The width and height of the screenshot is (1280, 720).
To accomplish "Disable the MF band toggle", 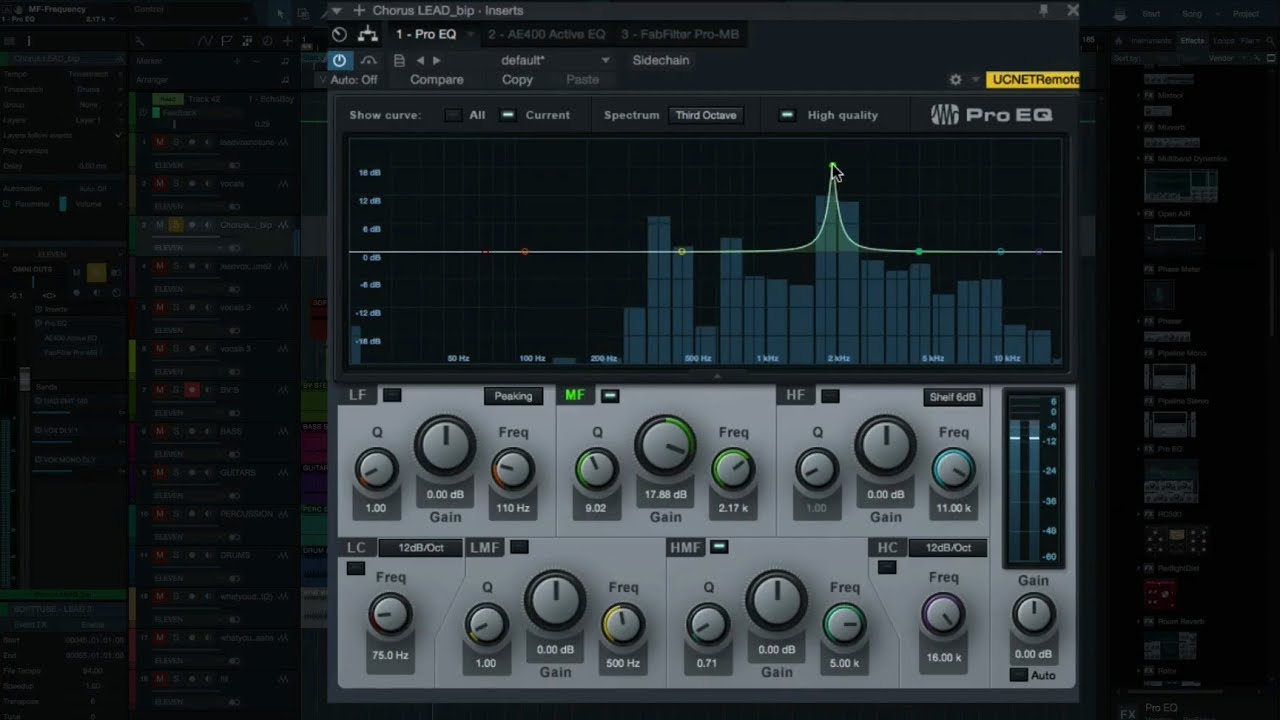I will pos(610,396).
